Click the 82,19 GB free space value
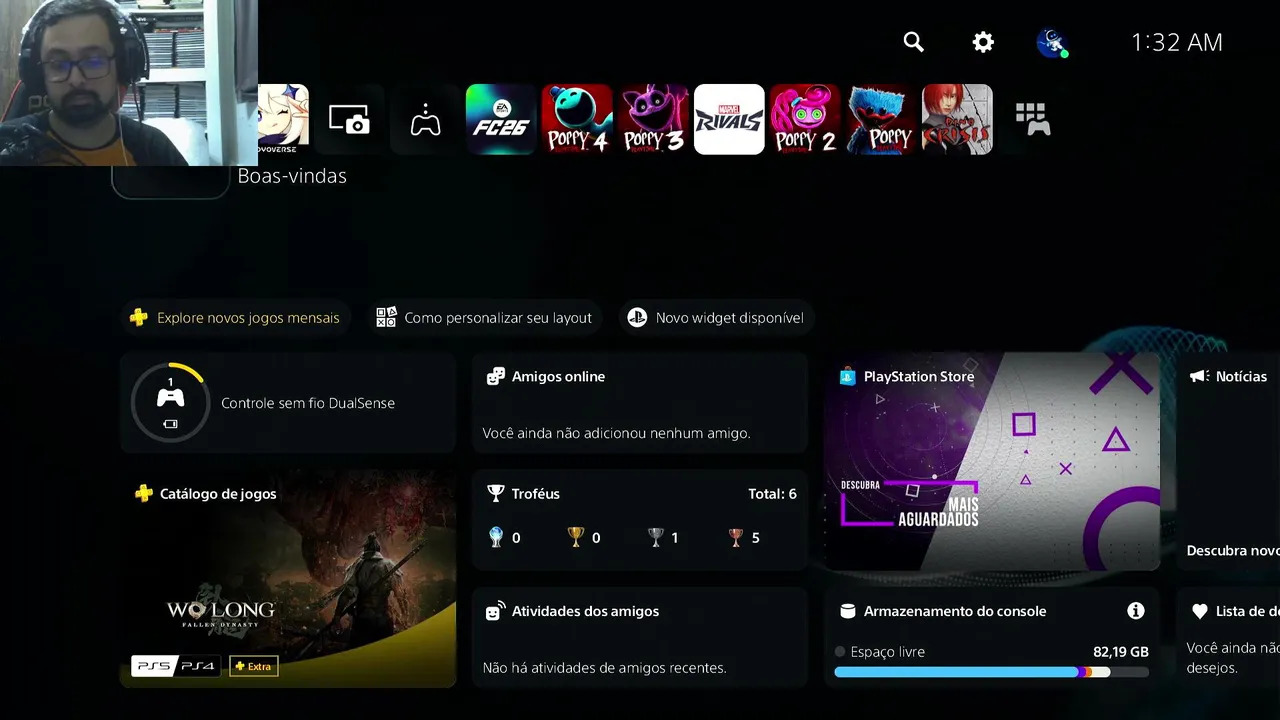Image resolution: width=1280 pixels, height=720 pixels. 1121,652
